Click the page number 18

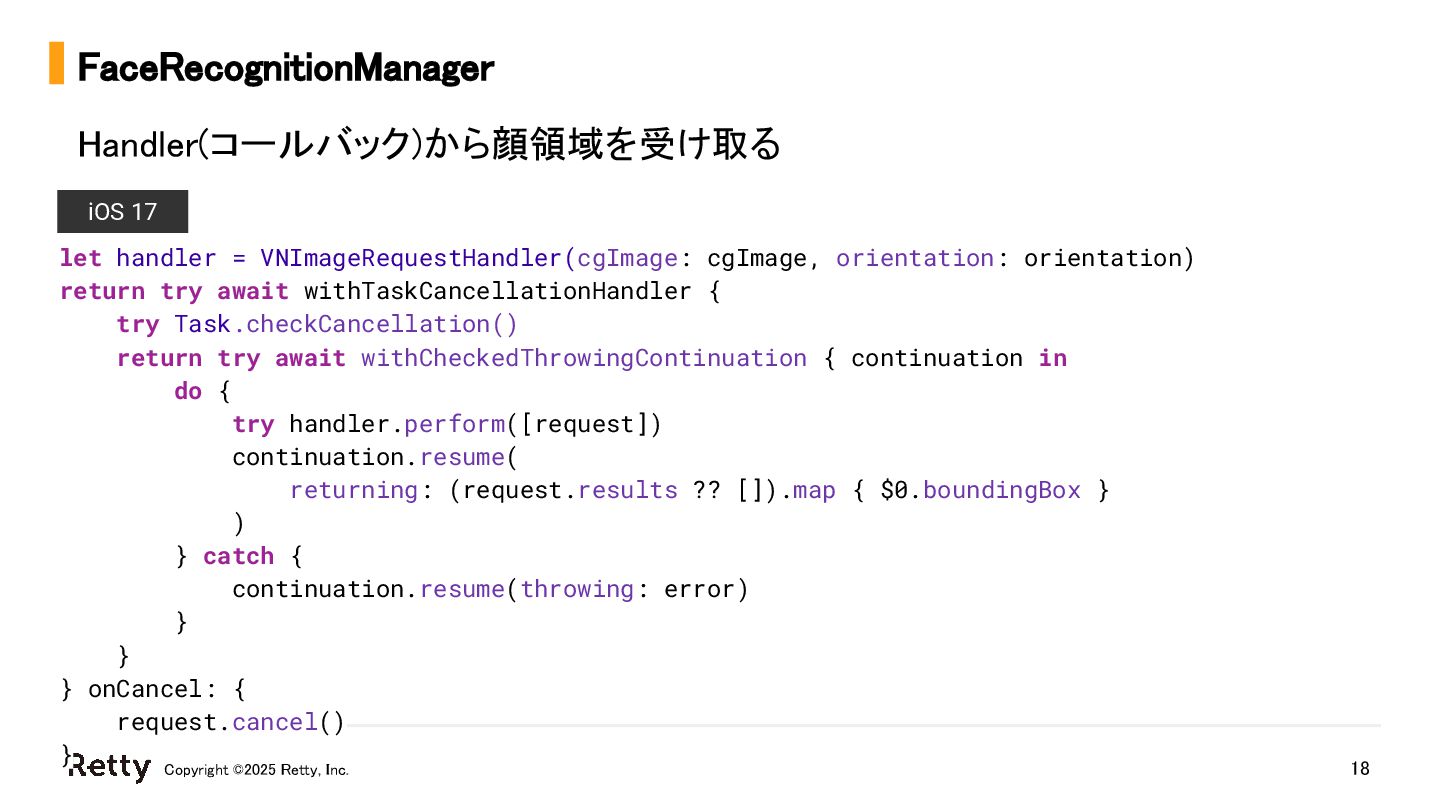pos(1360,769)
